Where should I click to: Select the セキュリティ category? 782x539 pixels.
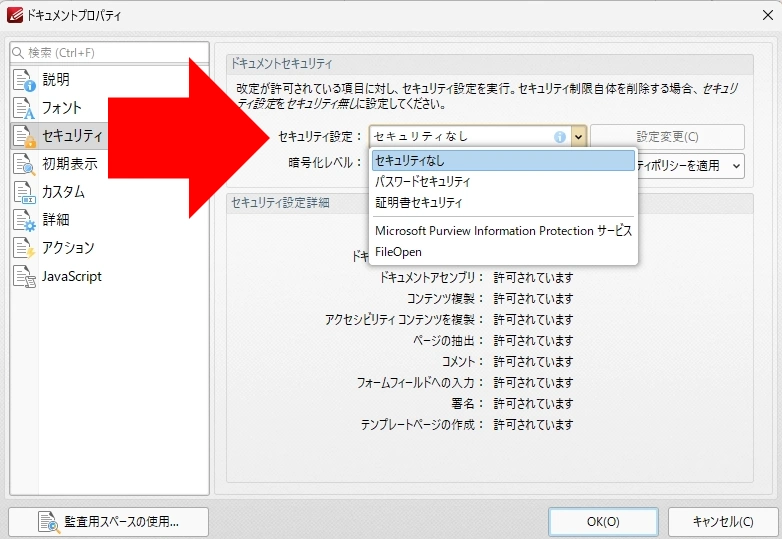pyautogui.click(x=109, y=136)
